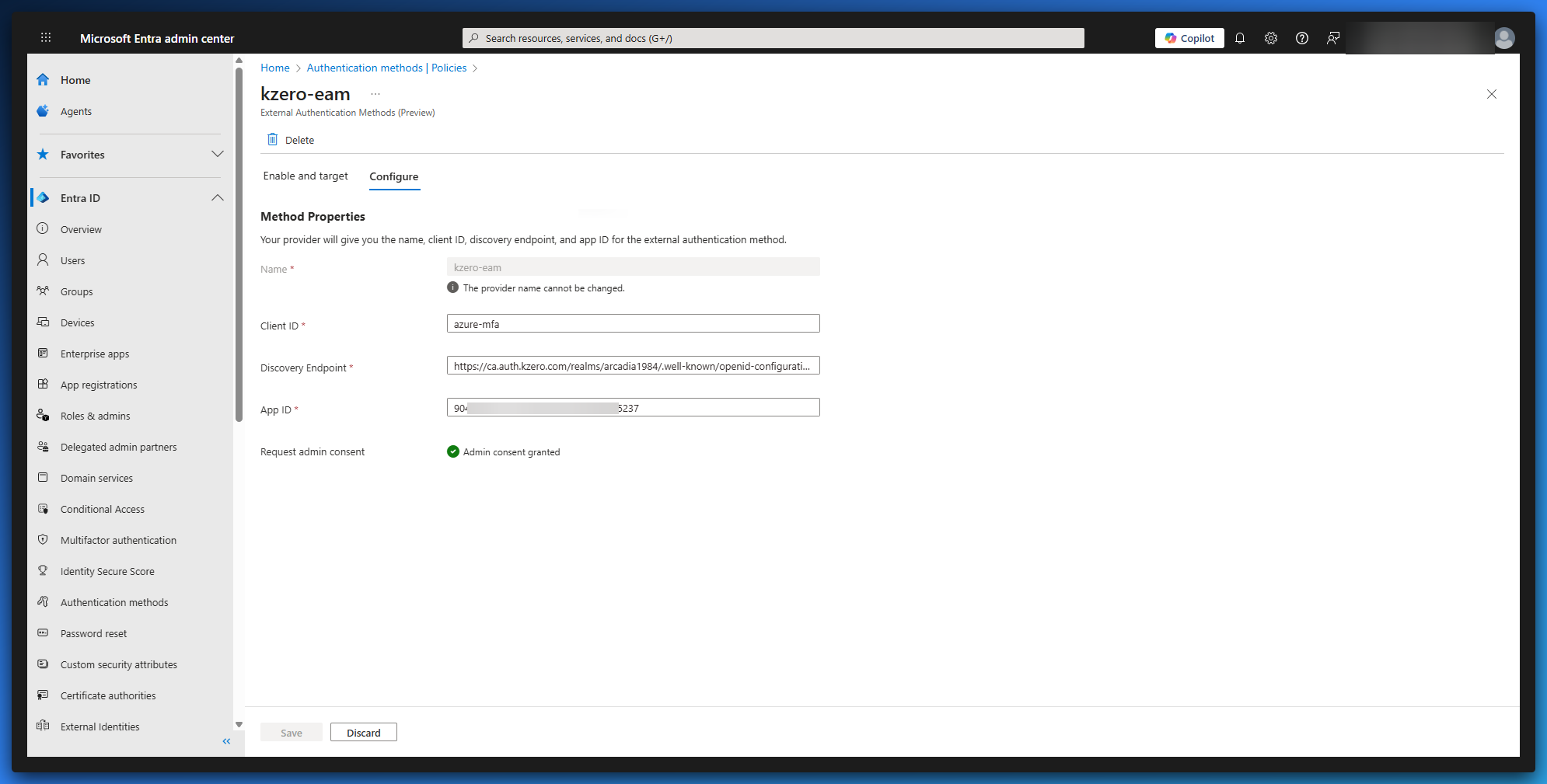1547x784 pixels.
Task: Click the Authentication methods icon
Action: click(43, 601)
